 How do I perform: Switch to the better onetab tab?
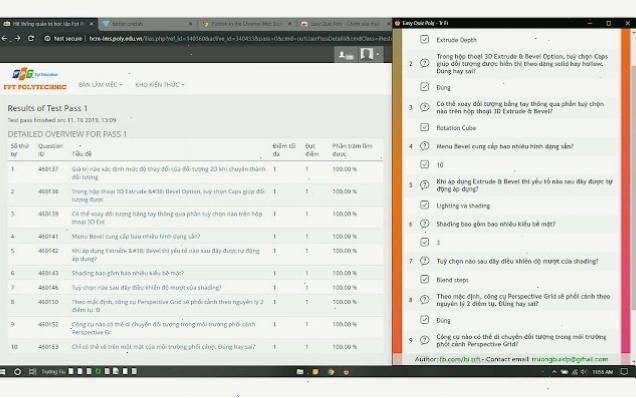pyautogui.click(x=148, y=24)
